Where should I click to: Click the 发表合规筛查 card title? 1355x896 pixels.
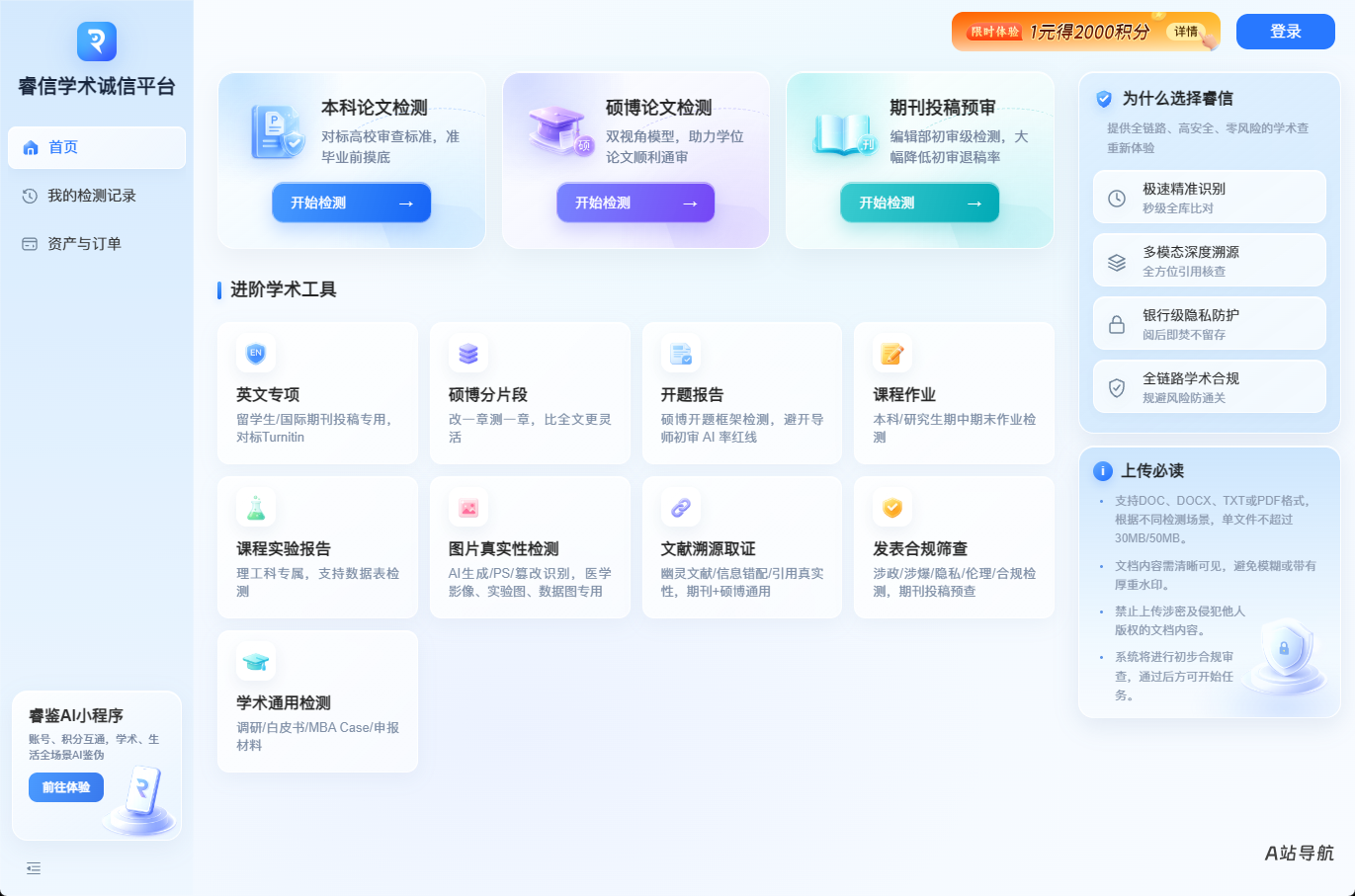pos(920,548)
